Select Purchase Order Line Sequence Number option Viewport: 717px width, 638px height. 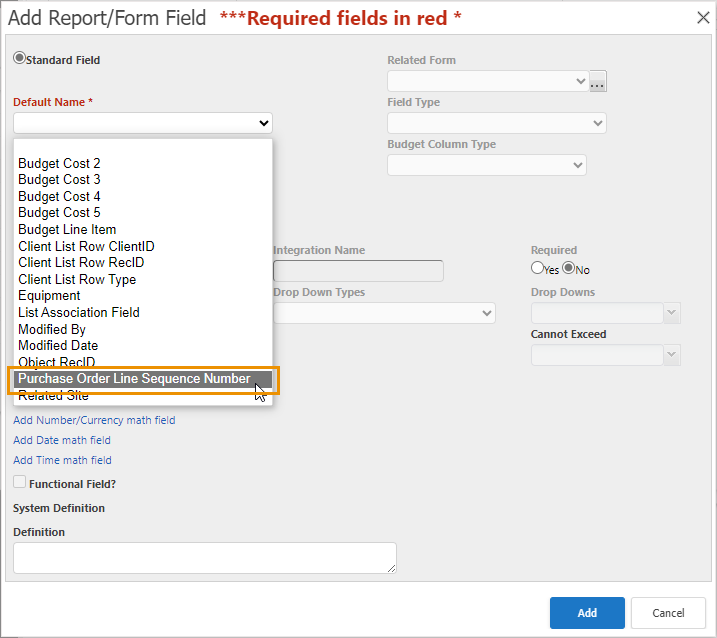tap(143, 379)
